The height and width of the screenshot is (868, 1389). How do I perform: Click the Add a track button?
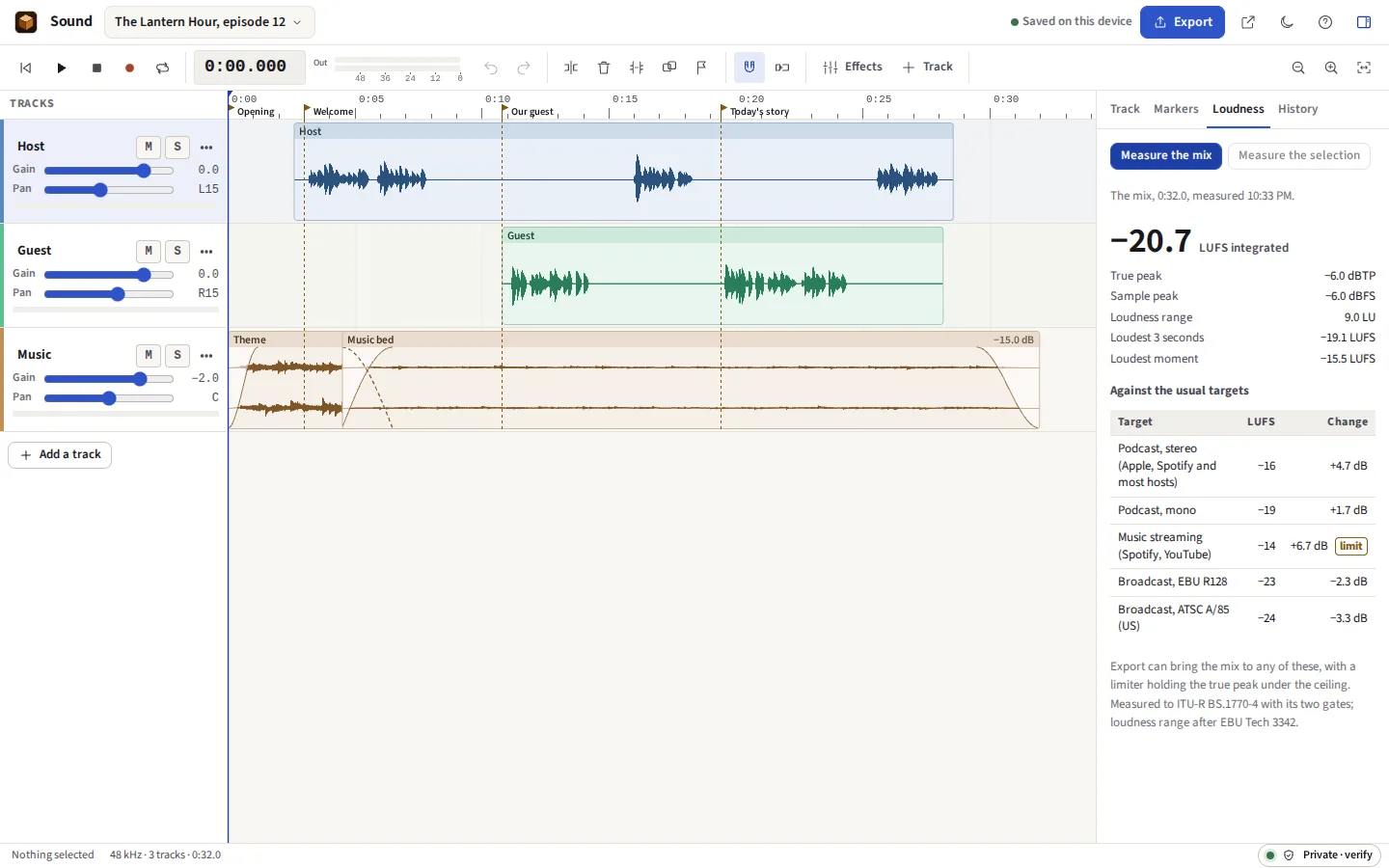pos(60,455)
